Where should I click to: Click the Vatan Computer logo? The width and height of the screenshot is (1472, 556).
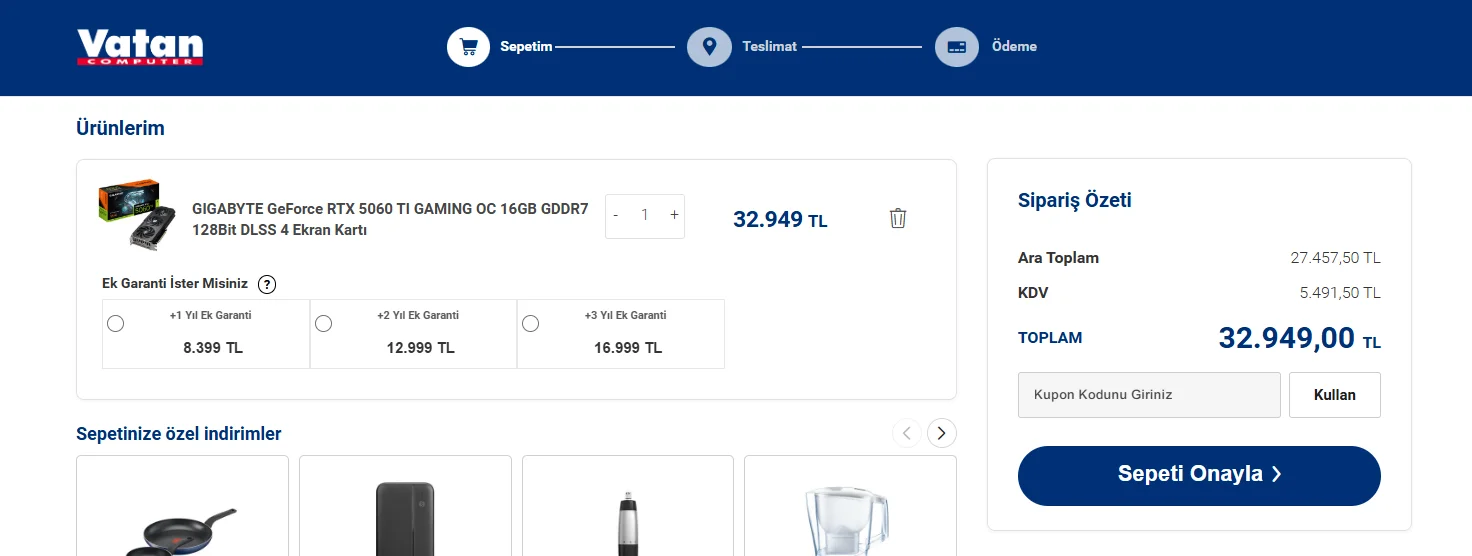(x=140, y=47)
